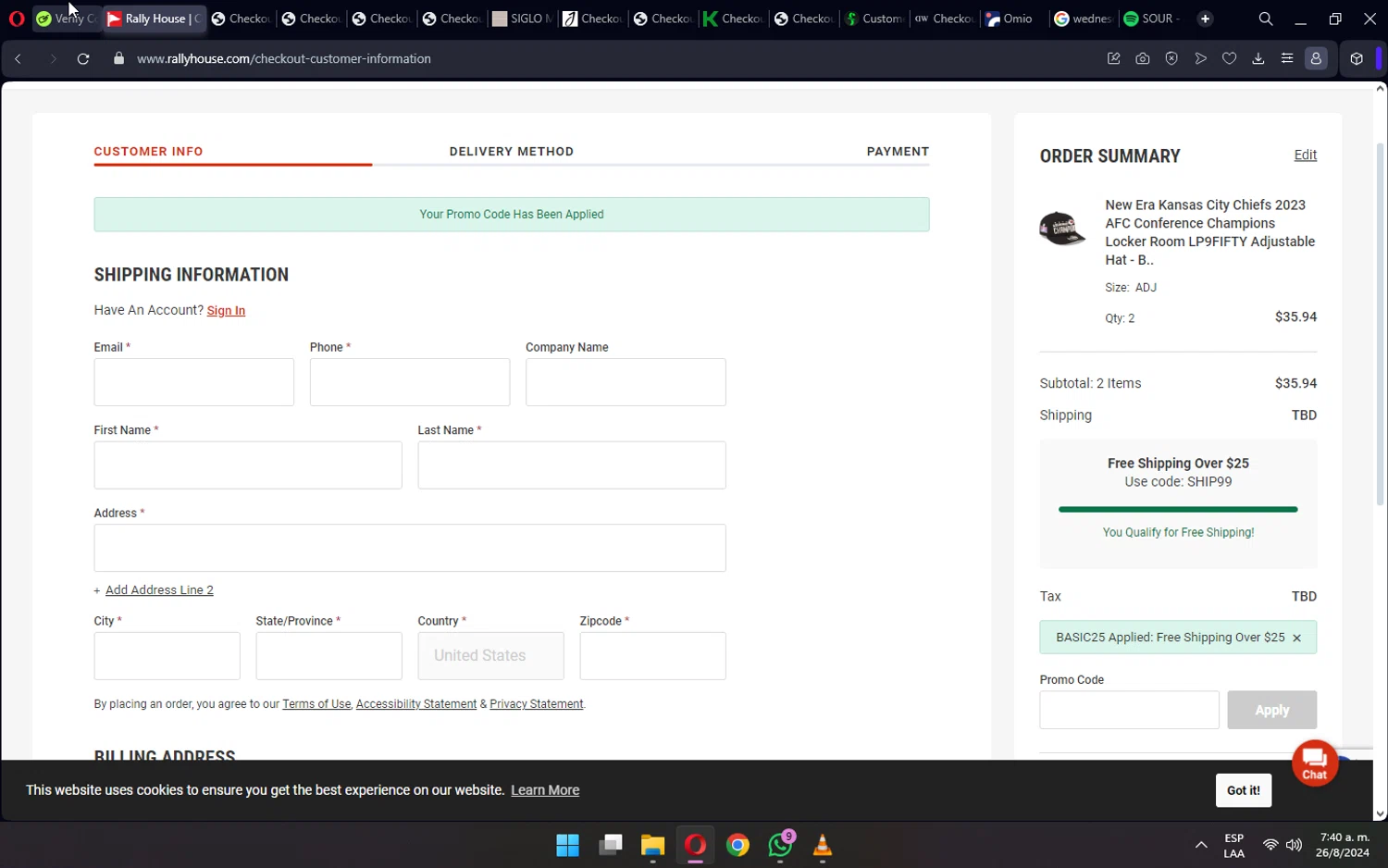Open WhatsApp from the taskbar
The image size is (1388, 868).
click(780, 845)
